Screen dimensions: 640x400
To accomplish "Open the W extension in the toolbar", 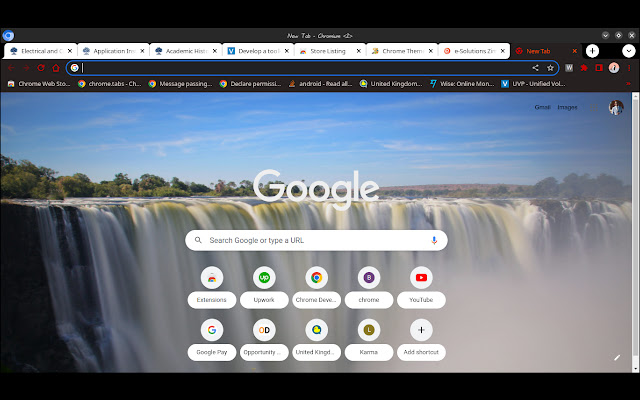I will (569, 68).
